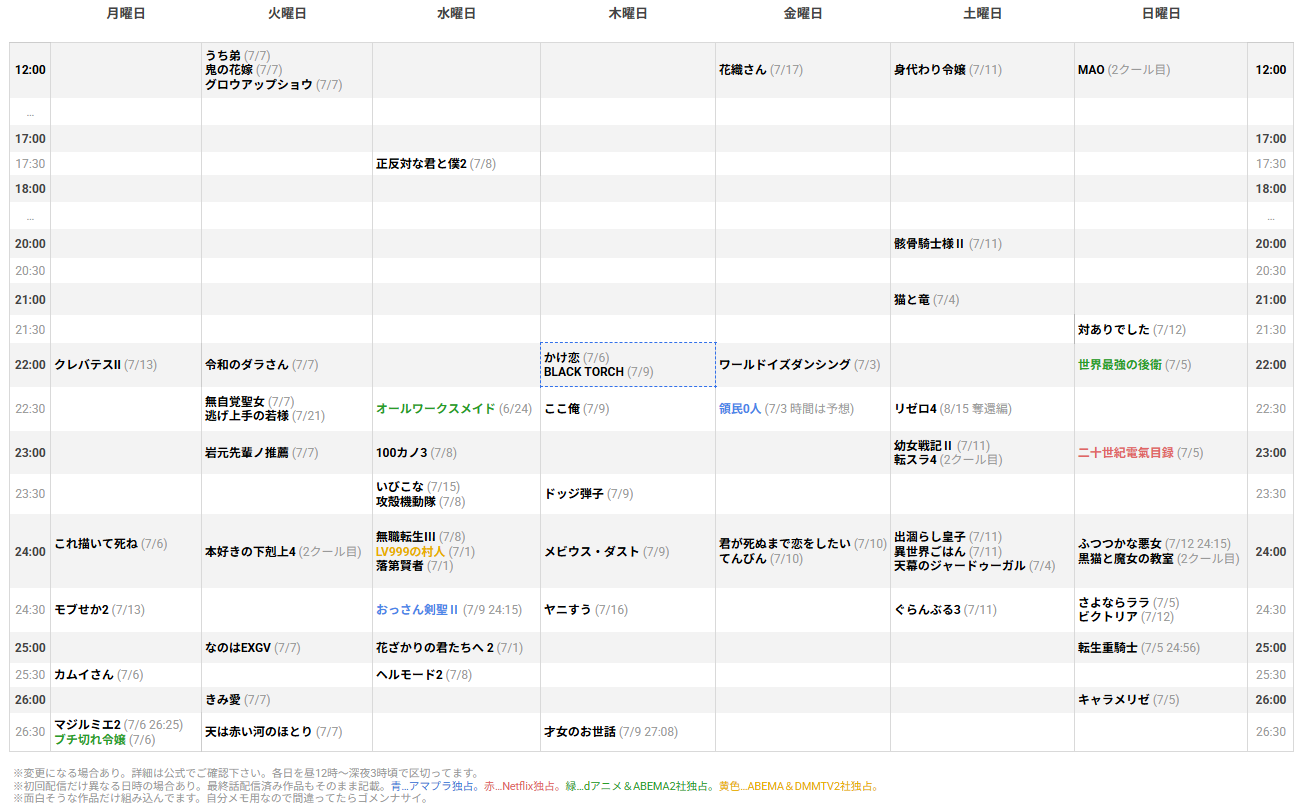Click いびこな at 23:30
Viewport: 1300px width, 812px height.
tap(400, 487)
